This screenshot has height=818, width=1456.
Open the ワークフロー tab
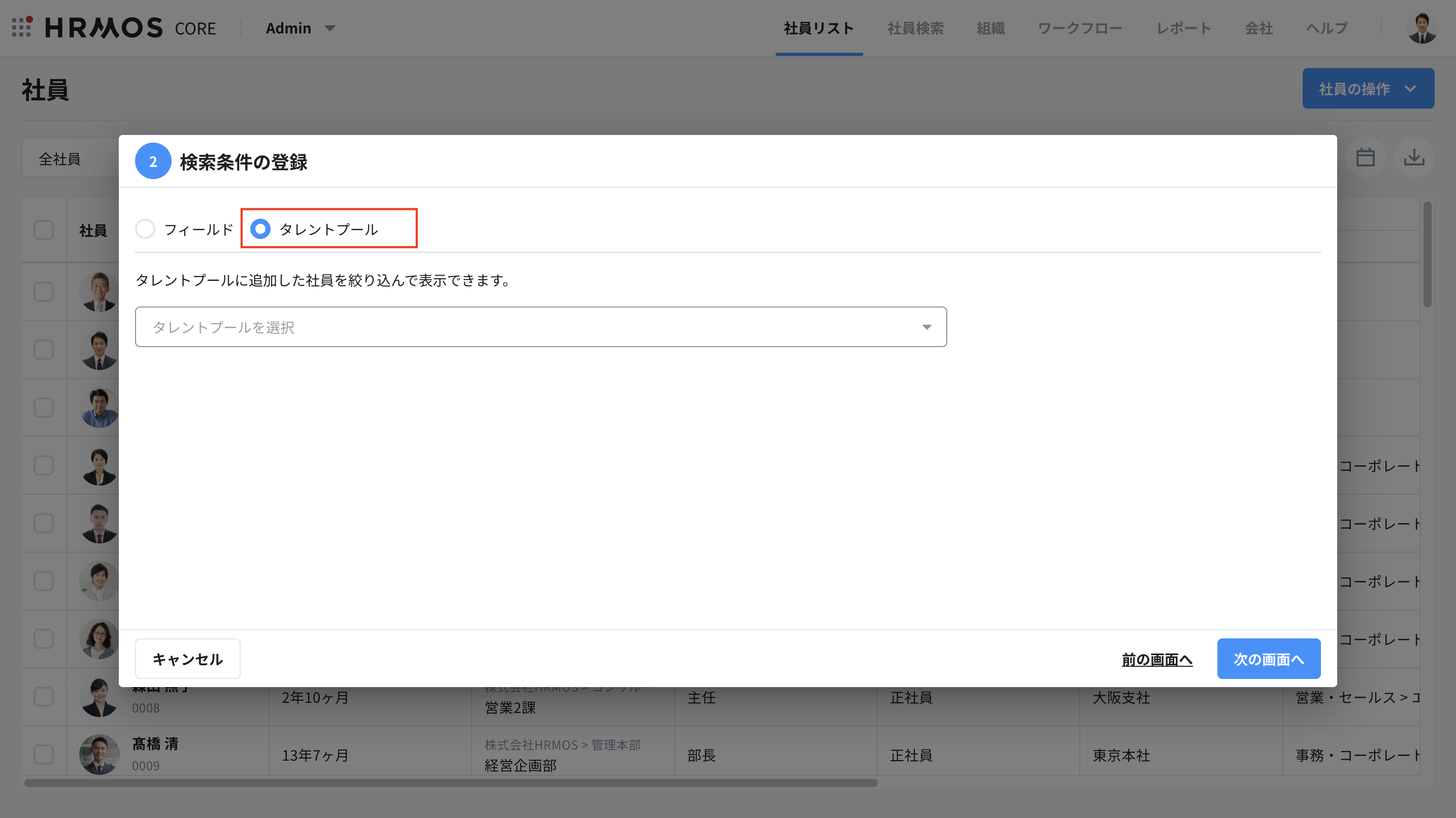(x=1080, y=28)
